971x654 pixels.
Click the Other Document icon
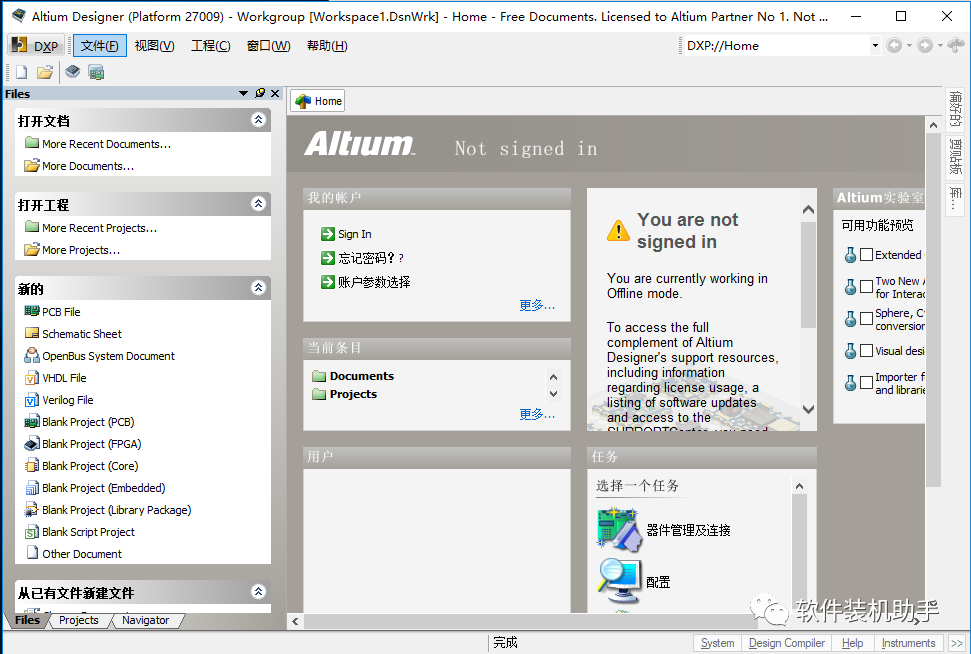coord(32,553)
